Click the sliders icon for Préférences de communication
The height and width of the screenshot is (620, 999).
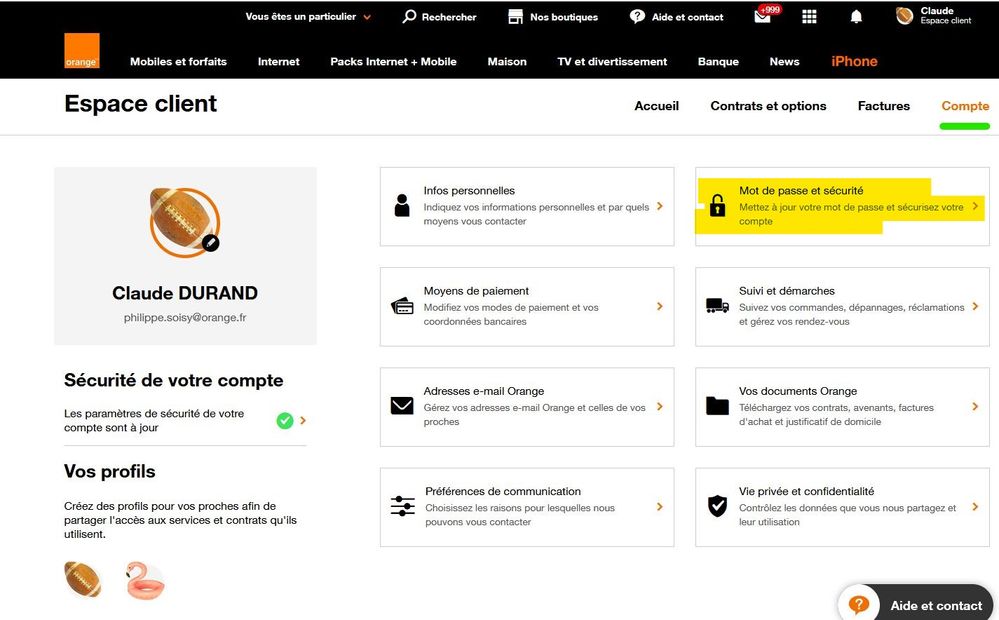[x=403, y=506]
